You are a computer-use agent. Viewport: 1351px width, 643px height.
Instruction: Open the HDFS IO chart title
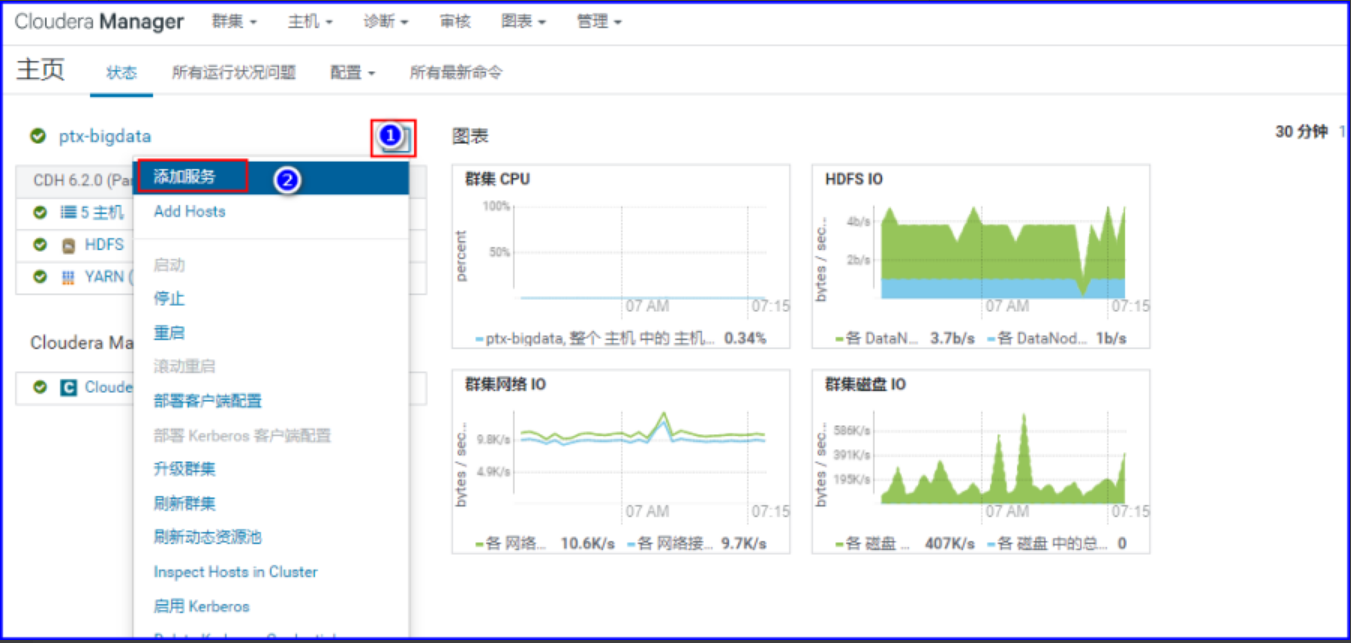(x=854, y=179)
